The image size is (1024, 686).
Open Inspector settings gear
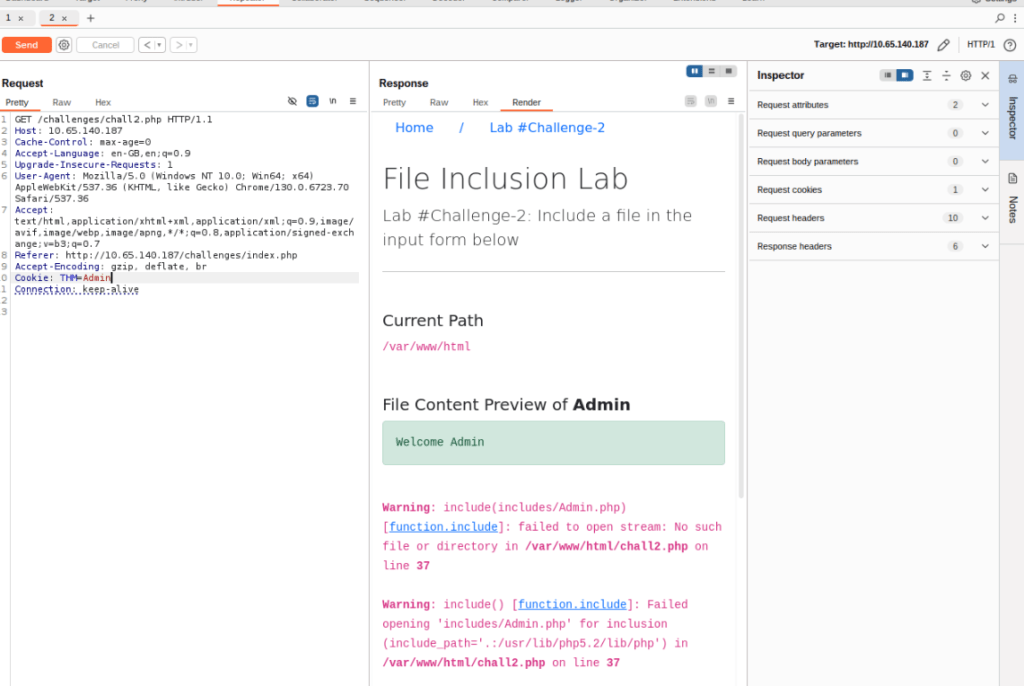coord(966,76)
